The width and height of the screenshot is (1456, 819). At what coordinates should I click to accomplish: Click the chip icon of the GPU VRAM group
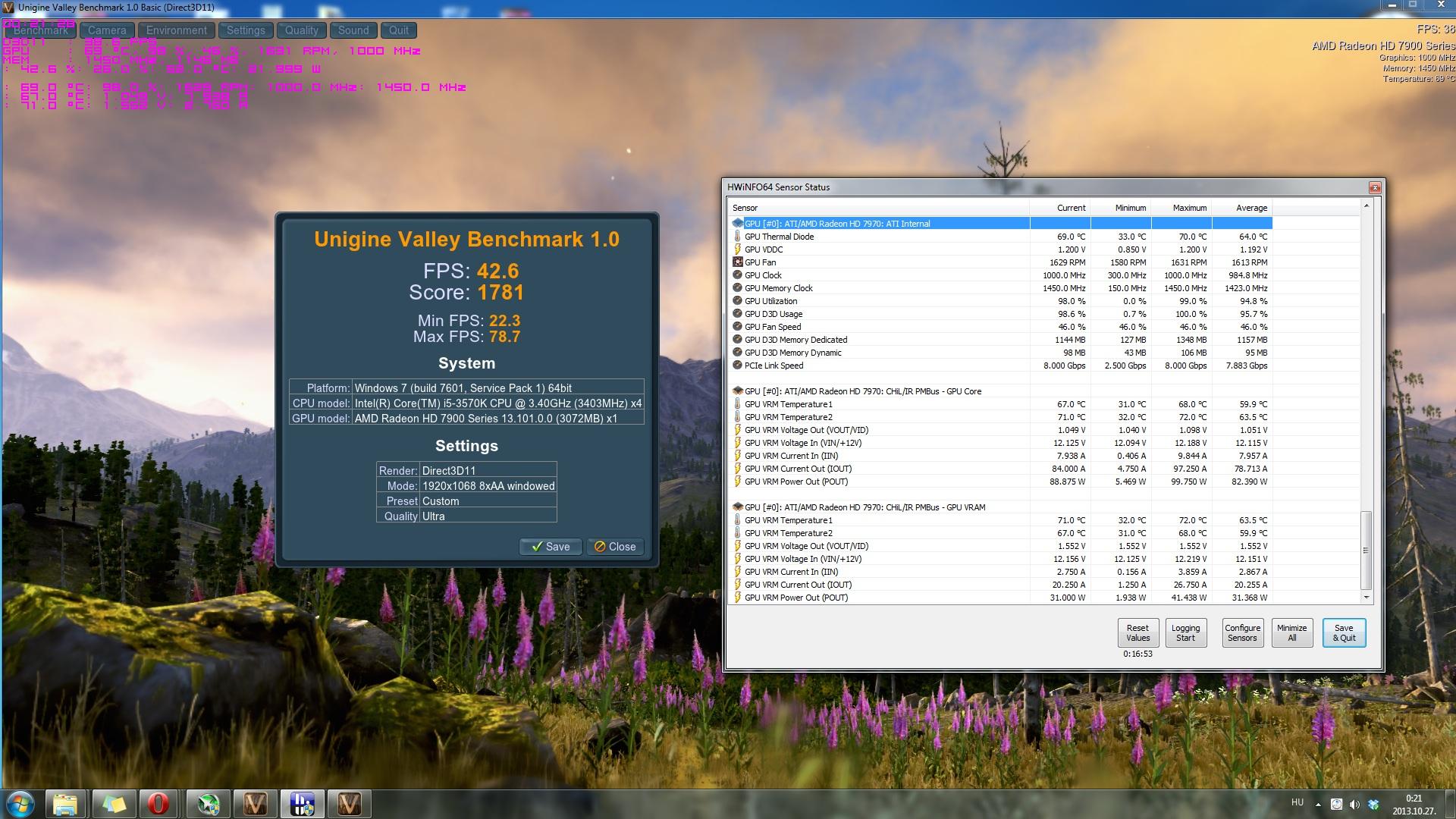[737, 507]
